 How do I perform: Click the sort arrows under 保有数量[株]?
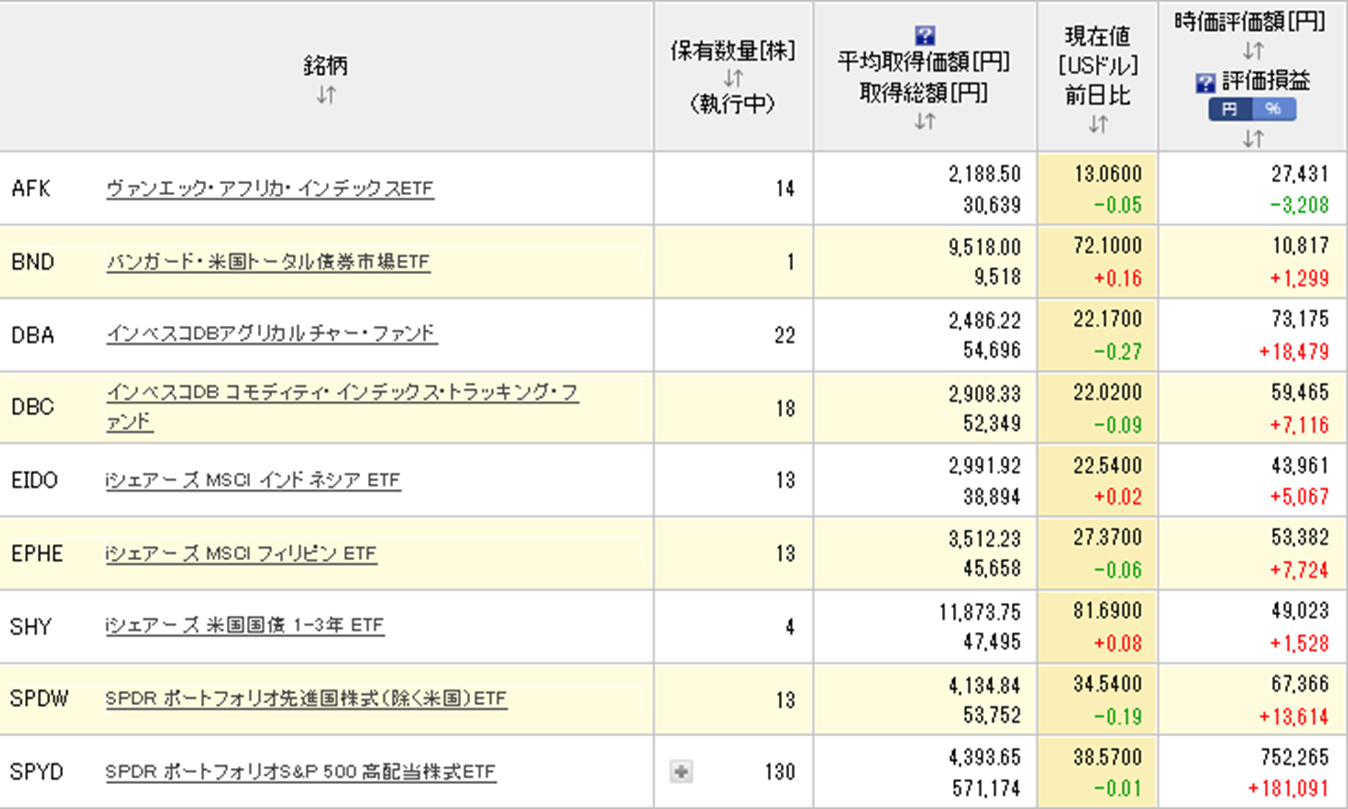click(x=733, y=78)
